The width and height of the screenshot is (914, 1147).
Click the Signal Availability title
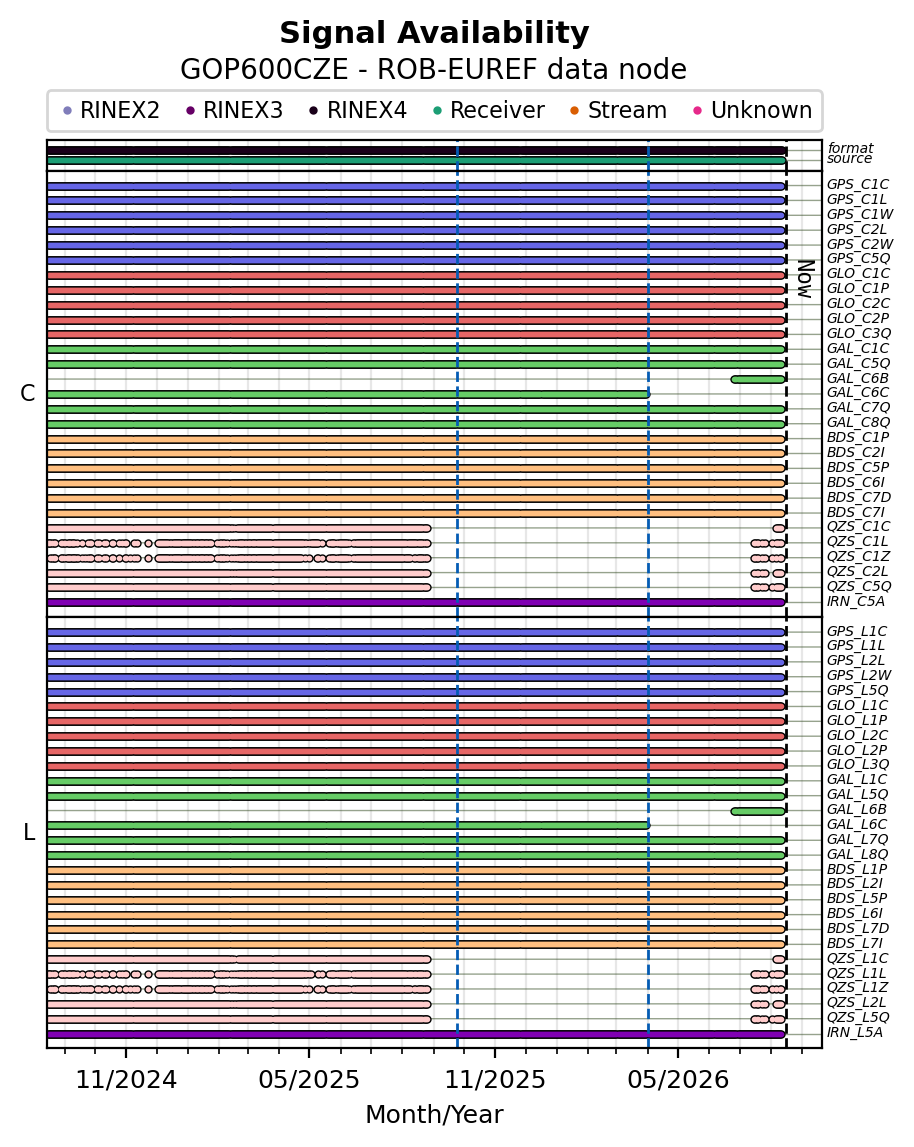[x=435, y=34]
